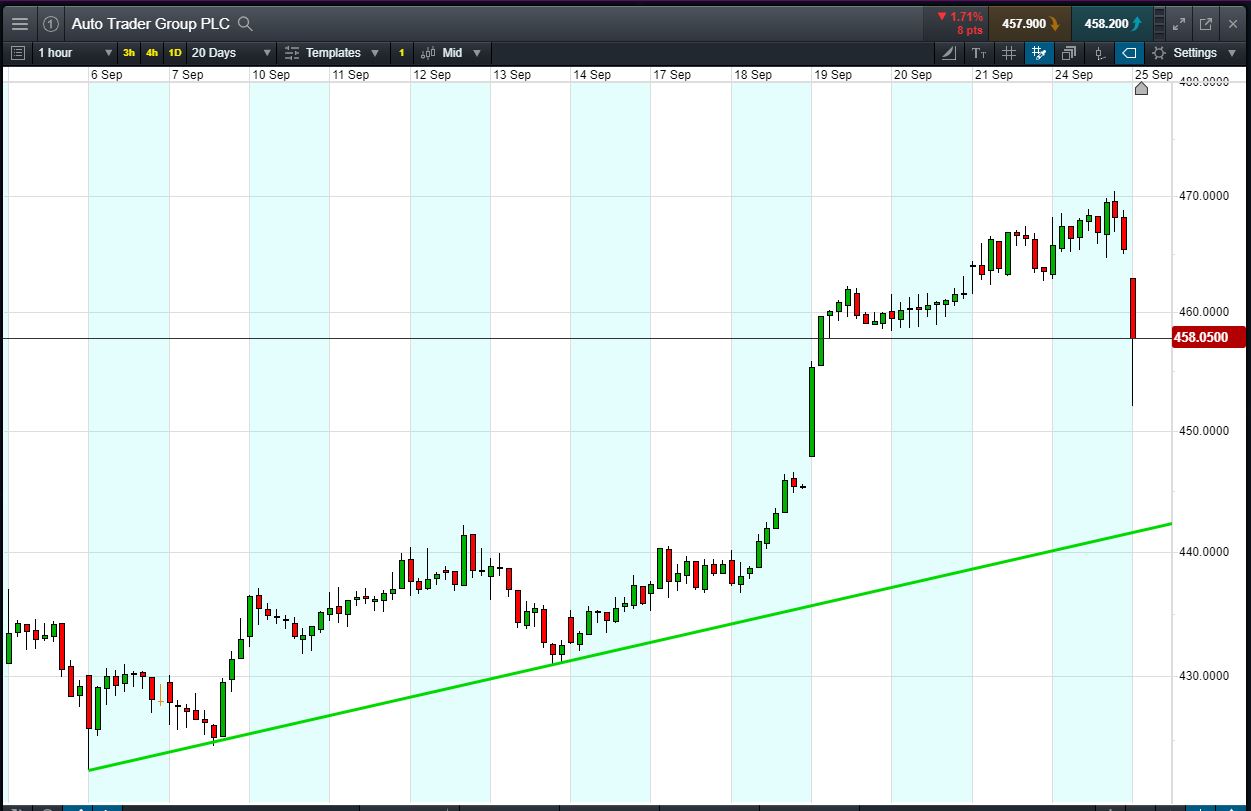1251x811 pixels.
Task: Expand the chart to full screen
Action: [x=1178, y=23]
